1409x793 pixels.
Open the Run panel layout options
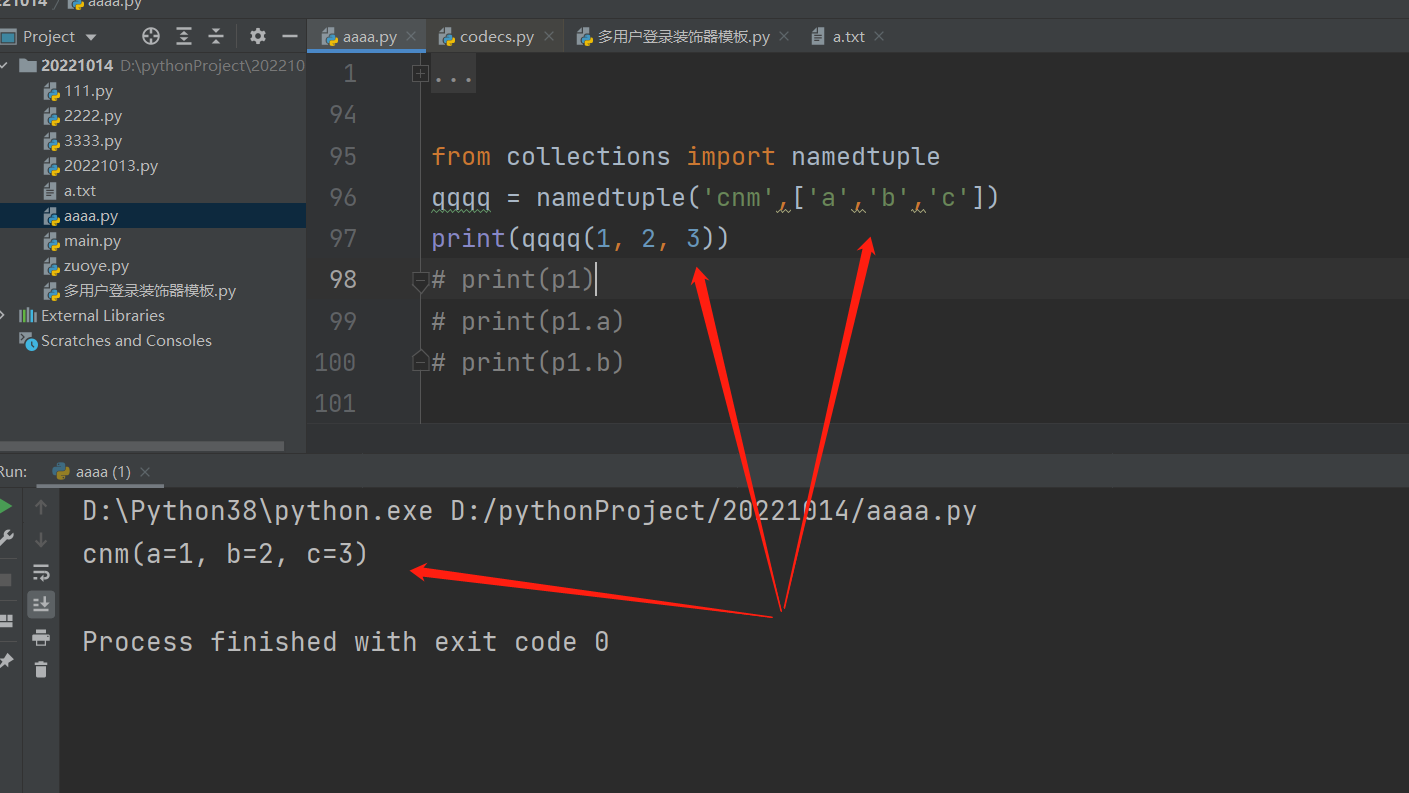[5, 621]
